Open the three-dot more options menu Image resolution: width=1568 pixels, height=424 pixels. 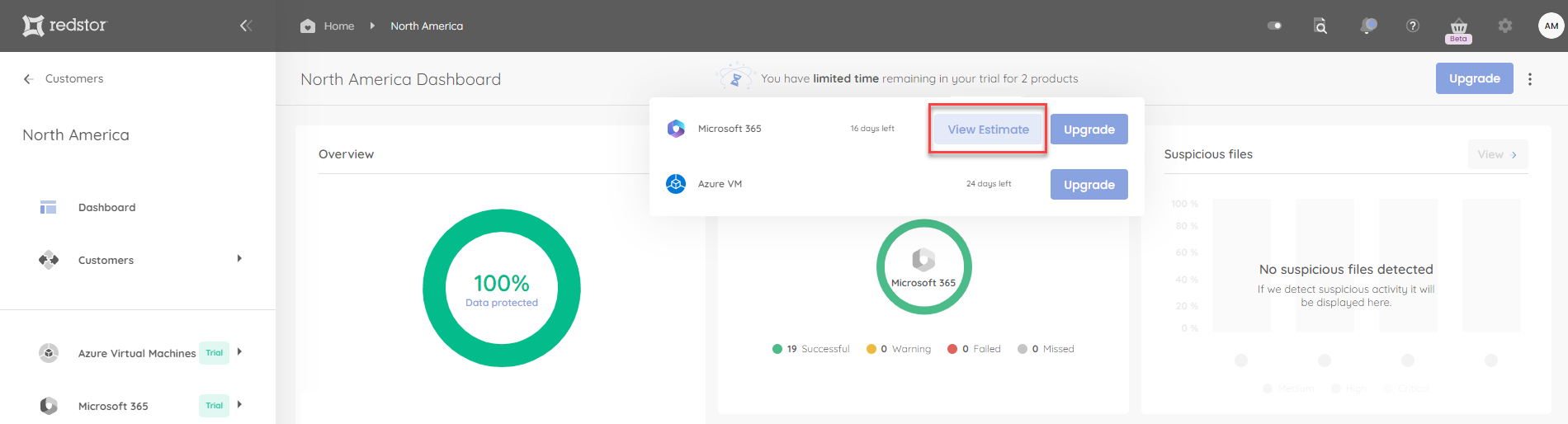point(1530,79)
